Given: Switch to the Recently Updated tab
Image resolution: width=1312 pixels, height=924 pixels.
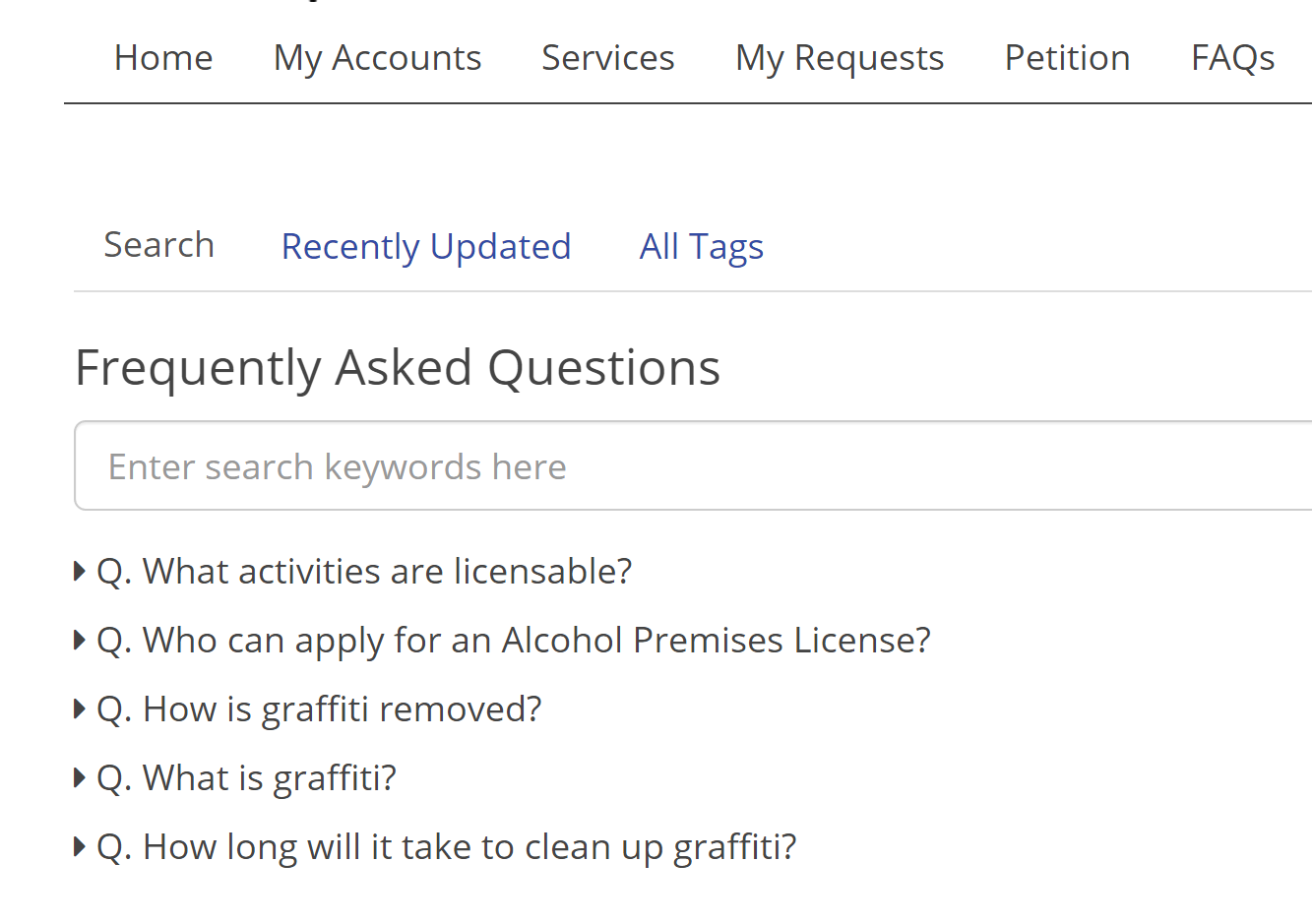Looking at the screenshot, I should tap(426, 247).
